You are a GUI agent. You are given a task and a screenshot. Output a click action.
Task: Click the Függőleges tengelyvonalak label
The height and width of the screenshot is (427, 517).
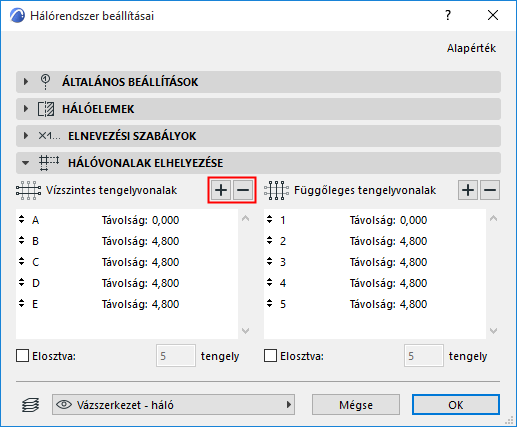365,190
